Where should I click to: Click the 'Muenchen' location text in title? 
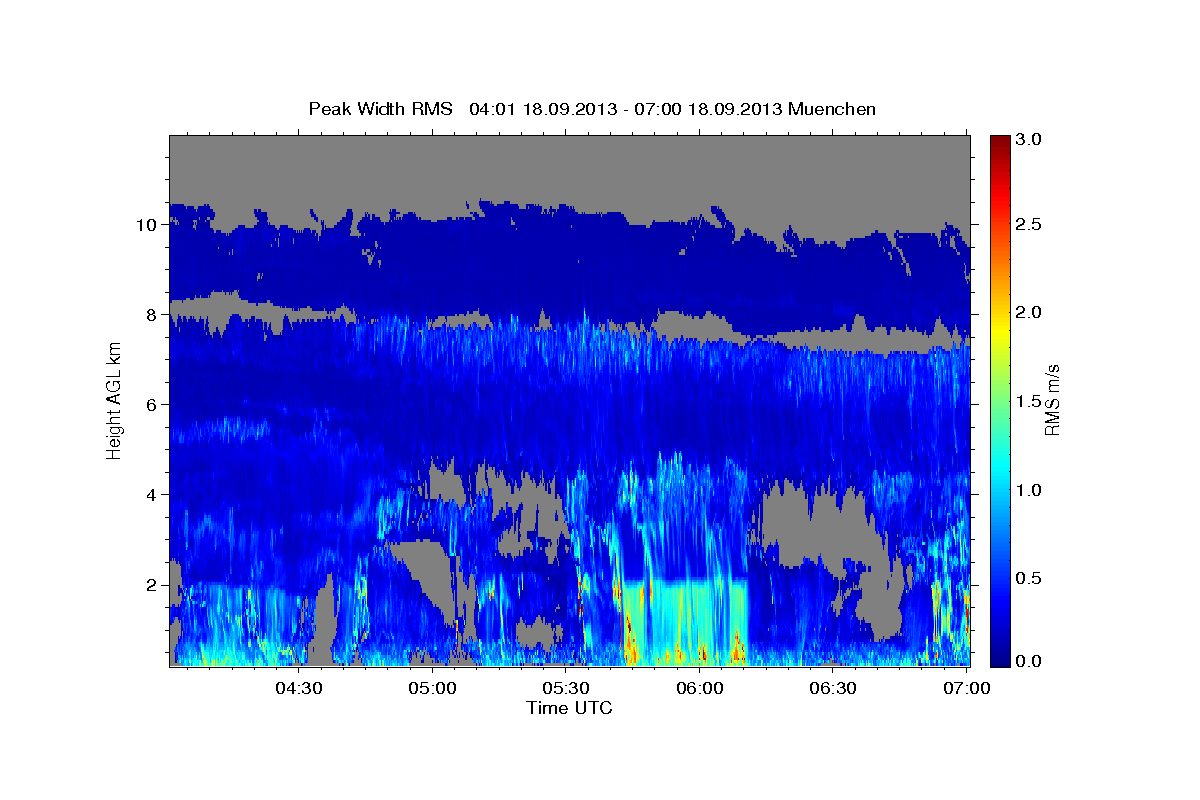832,109
